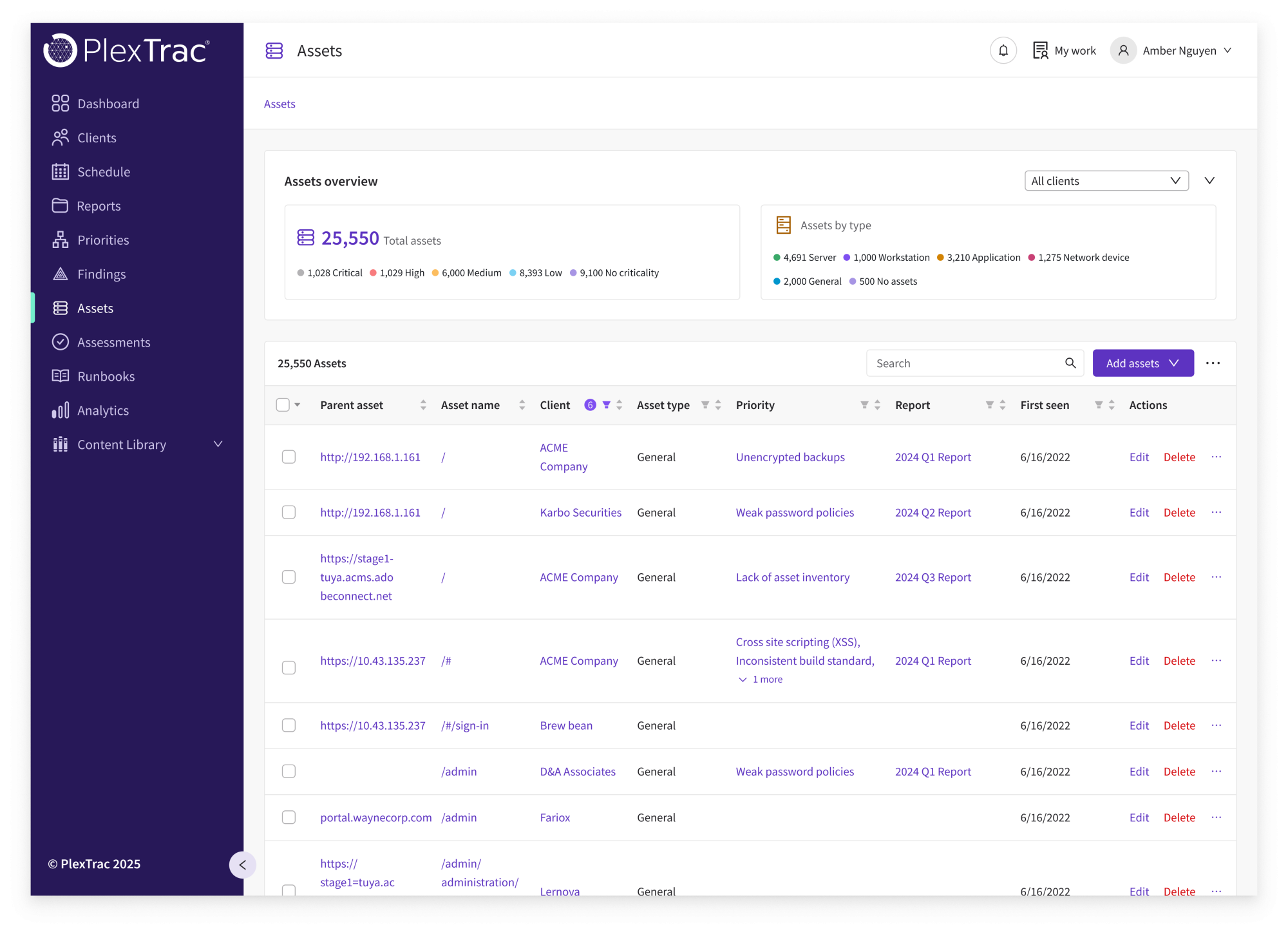The image size is (1288, 934).
Task: Click the Client filter count badge 6
Action: [590, 405]
